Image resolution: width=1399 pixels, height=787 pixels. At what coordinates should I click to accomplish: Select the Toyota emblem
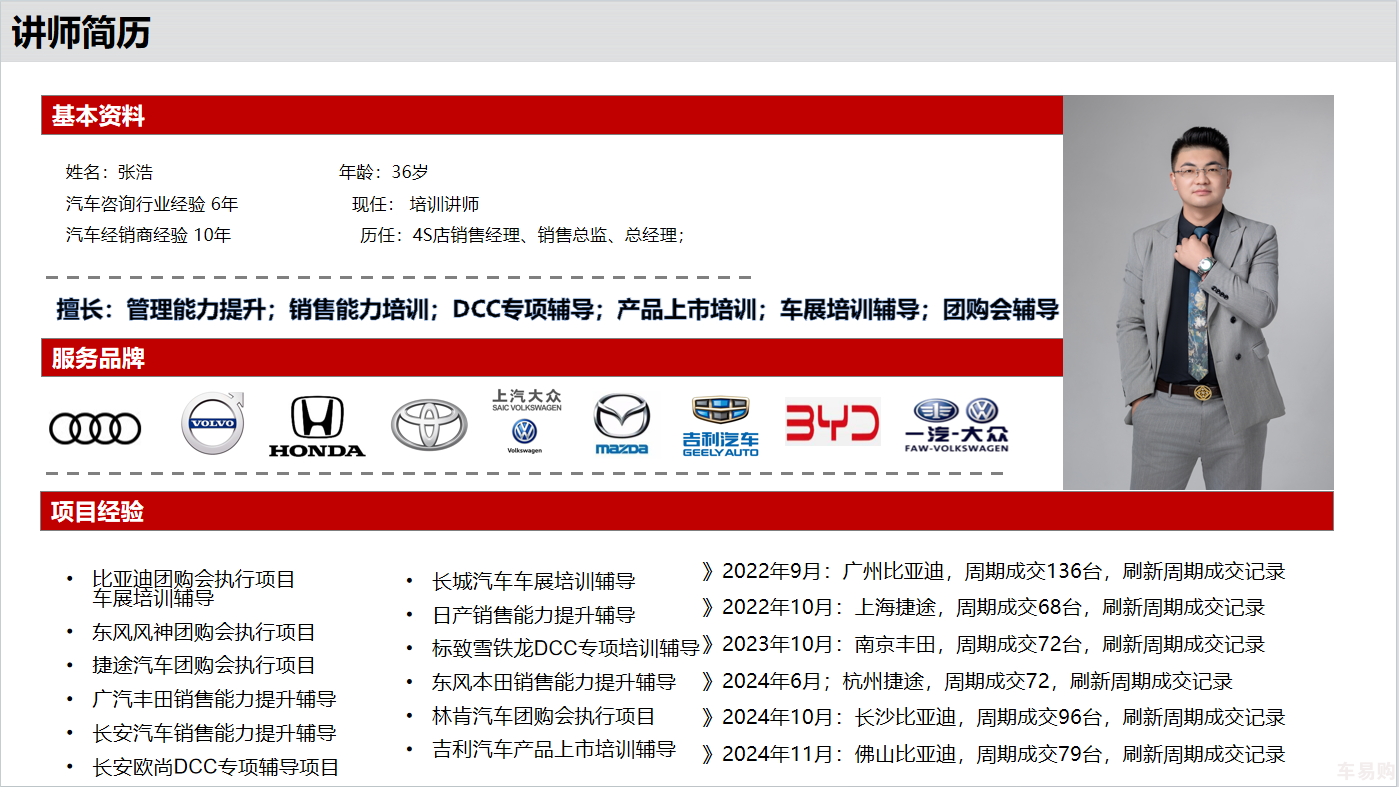tap(429, 425)
